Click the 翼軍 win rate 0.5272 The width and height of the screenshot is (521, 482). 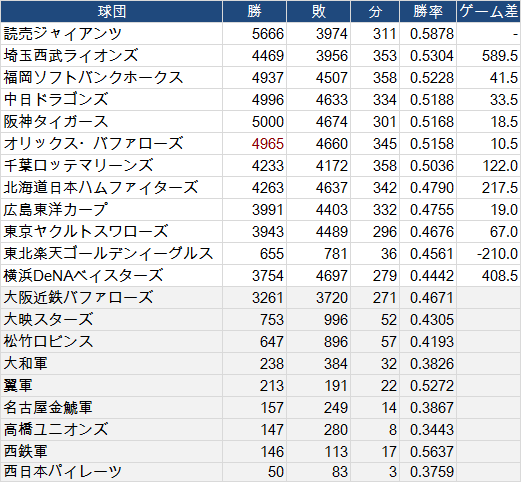tap(432, 386)
